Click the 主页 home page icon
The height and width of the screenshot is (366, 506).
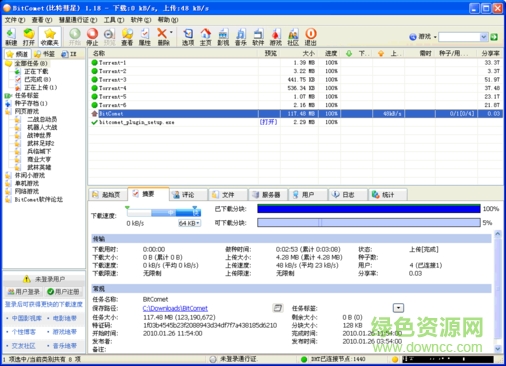206,37
